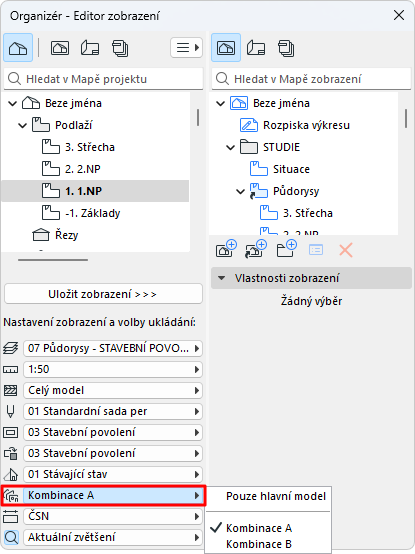415x554 pixels.
Task: Open graphic override '03 Stavební povolení' dropdown
Action: 113,453
